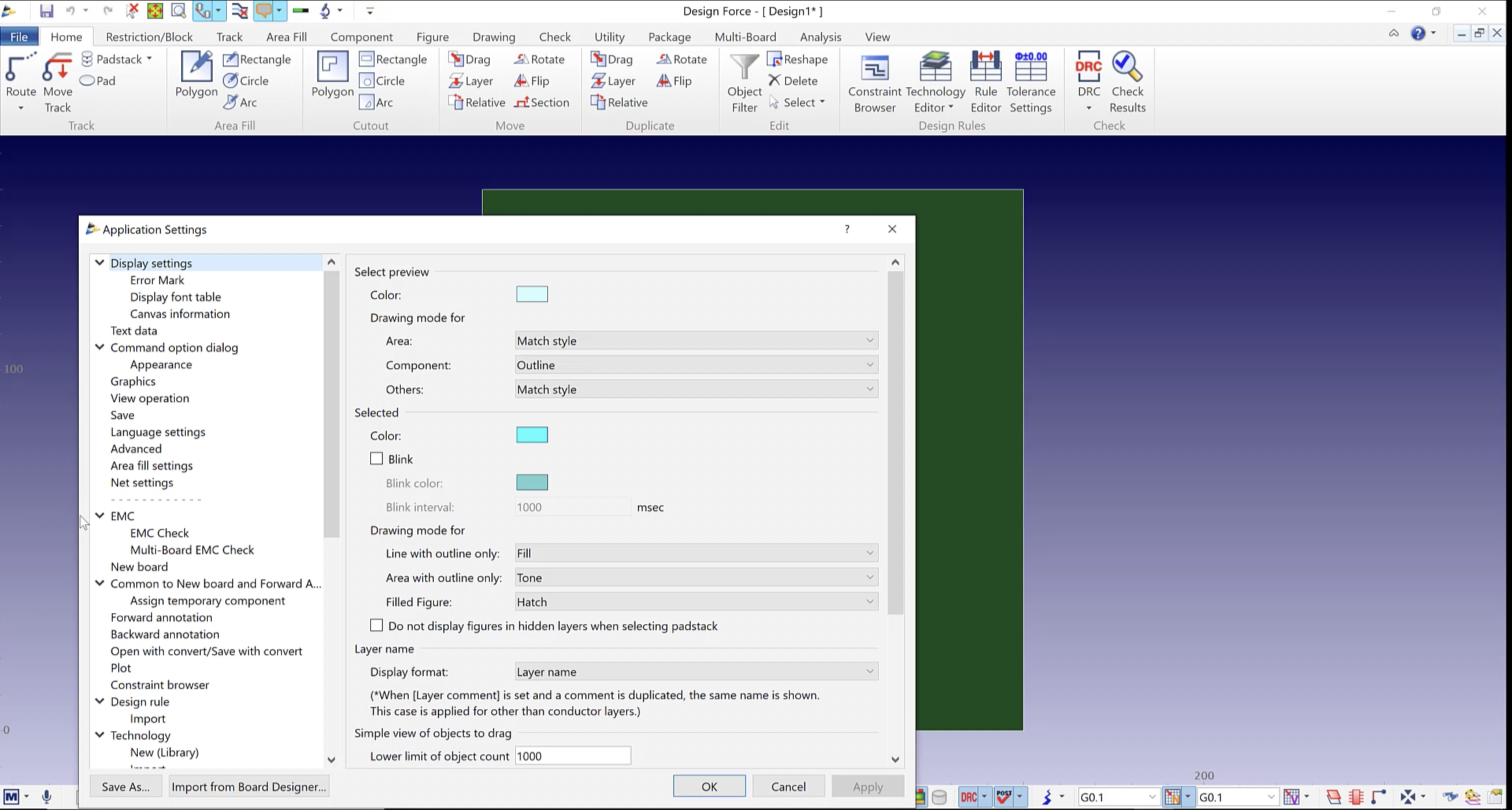Select Constraint browser tree item
Viewport: 1512px width, 810px height.
pyautogui.click(x=159, y=684)
